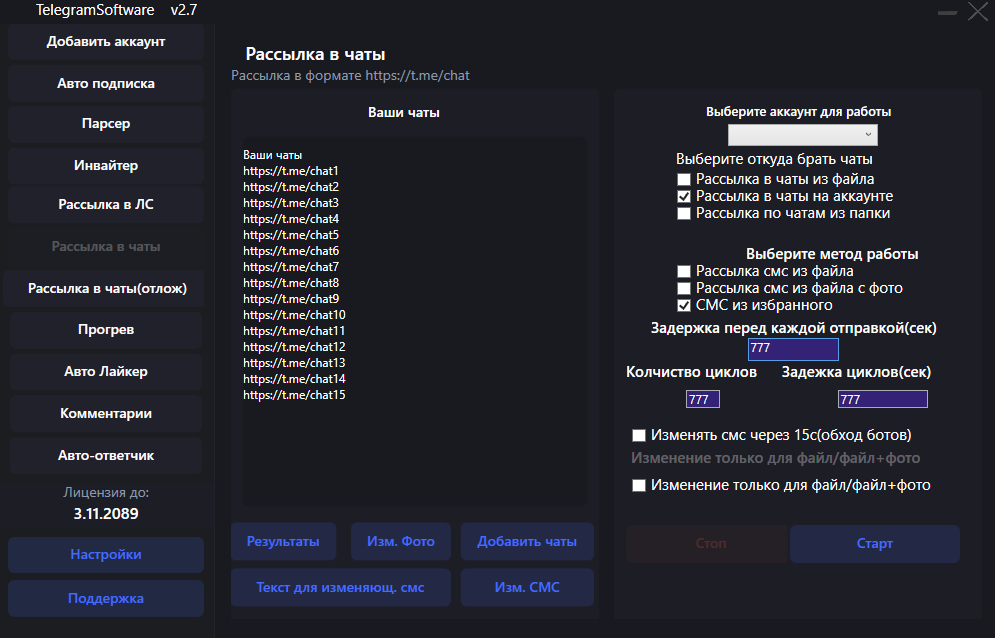Select the dimmed Рассылка в чаты sidebar item

(106, 246)
